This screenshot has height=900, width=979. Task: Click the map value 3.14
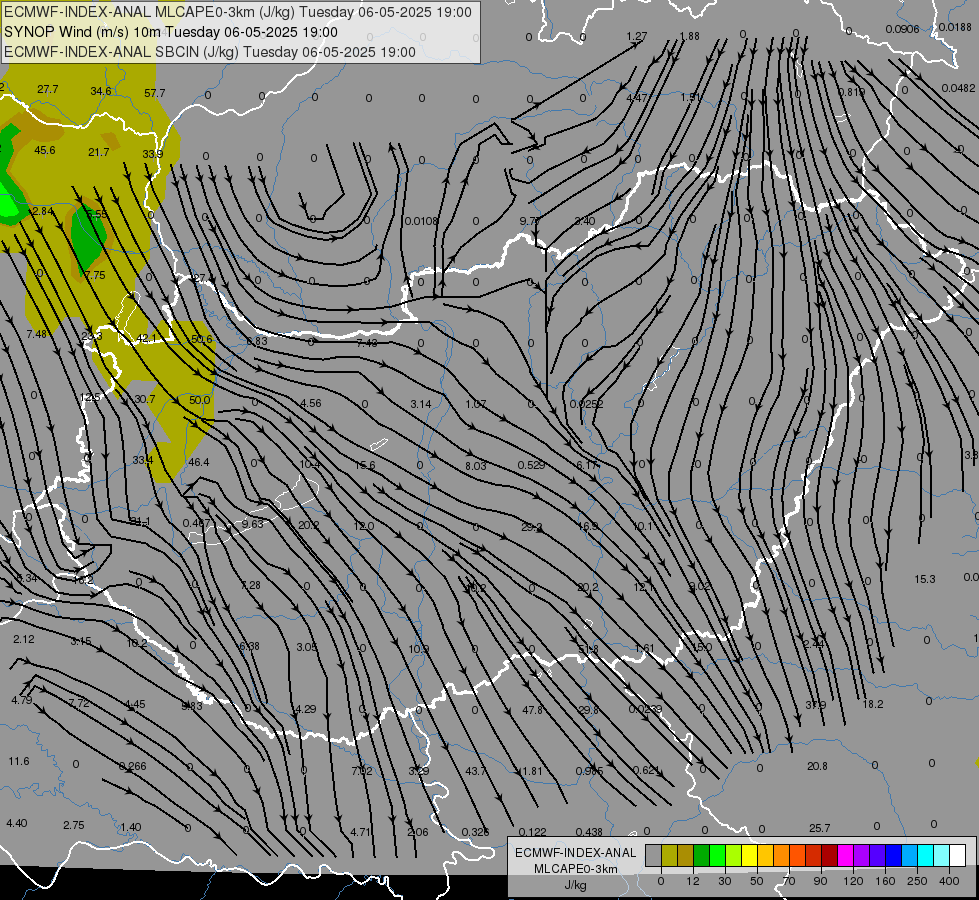tap(421, 404)
